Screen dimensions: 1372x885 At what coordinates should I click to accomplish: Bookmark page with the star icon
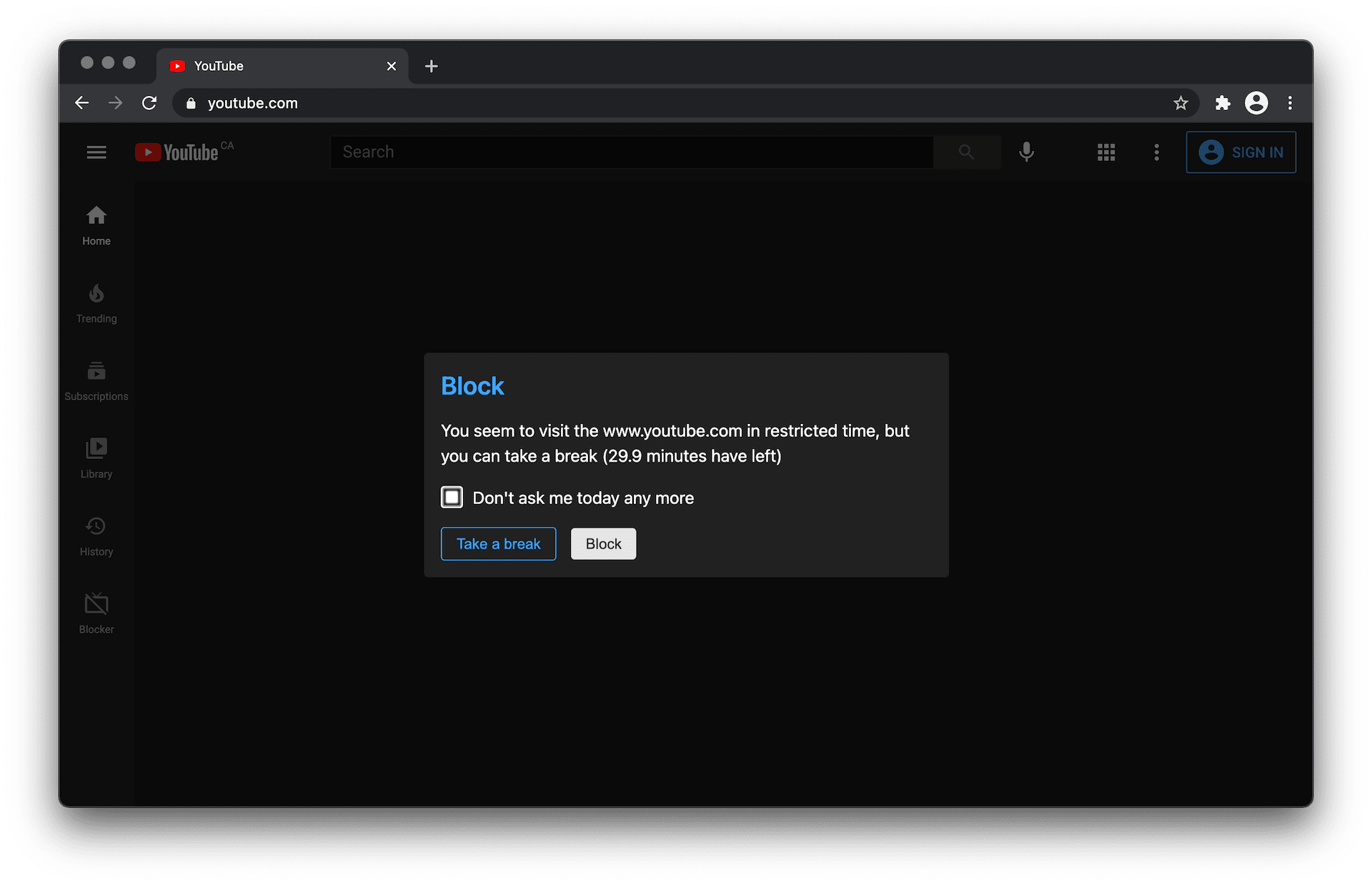(x=1180, y=103)
